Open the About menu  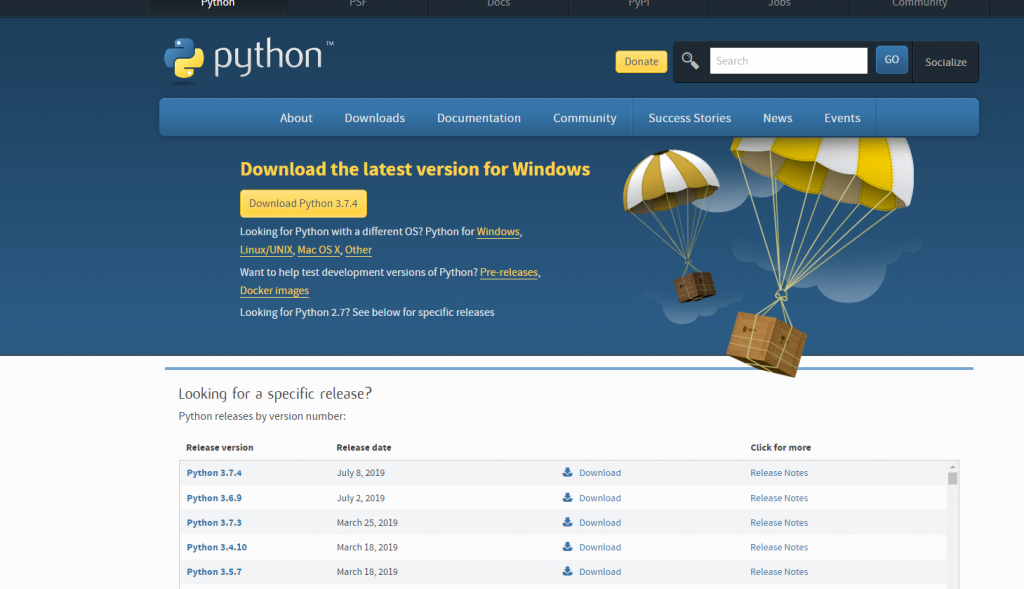(x=296, y=118)
